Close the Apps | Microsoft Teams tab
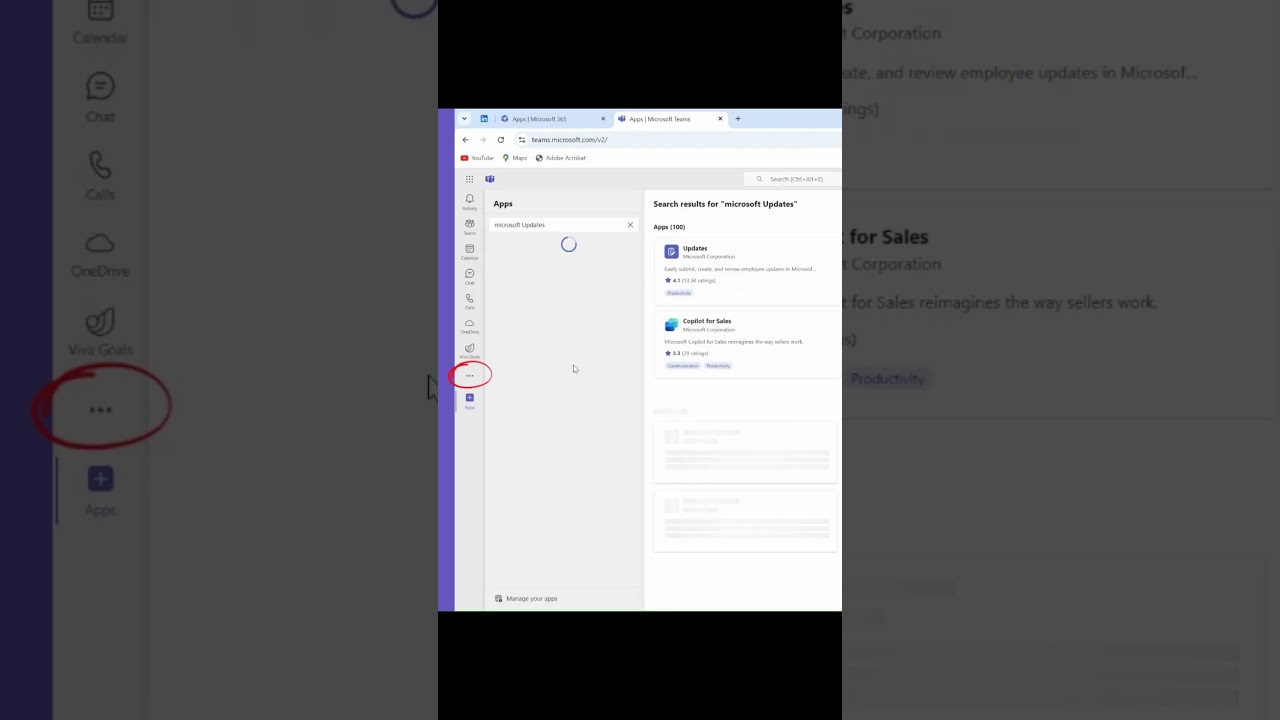Viewport: 1280px width, 720px height. point(720,119)
